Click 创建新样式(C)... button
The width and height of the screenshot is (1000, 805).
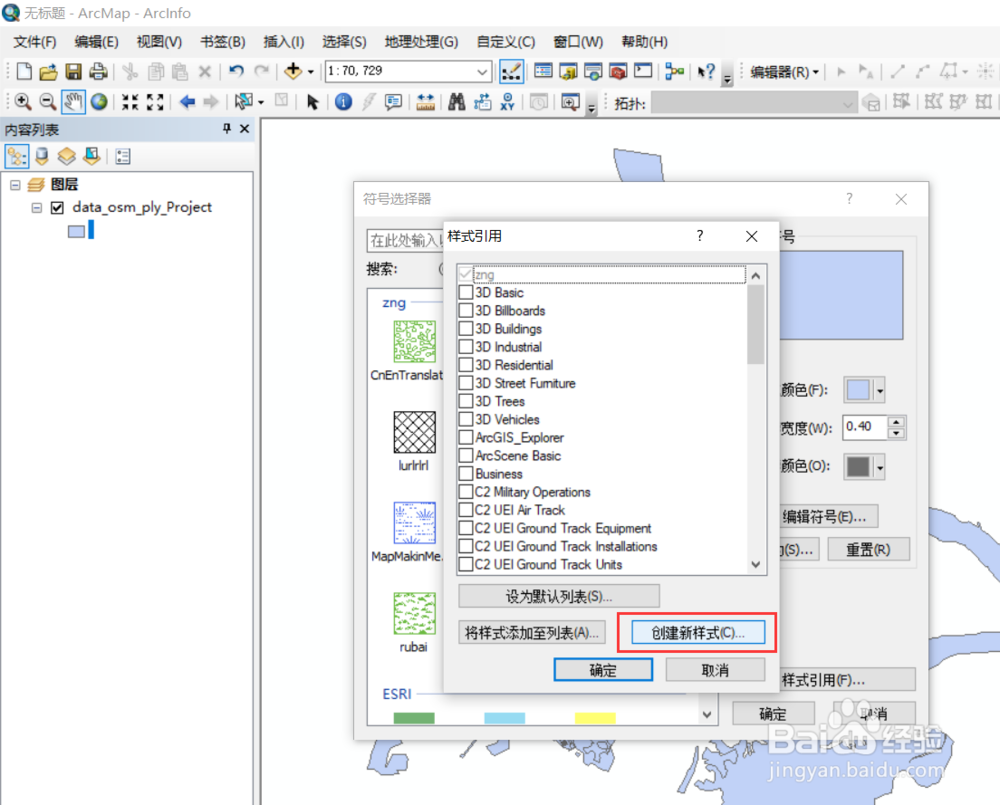(698, 633)
